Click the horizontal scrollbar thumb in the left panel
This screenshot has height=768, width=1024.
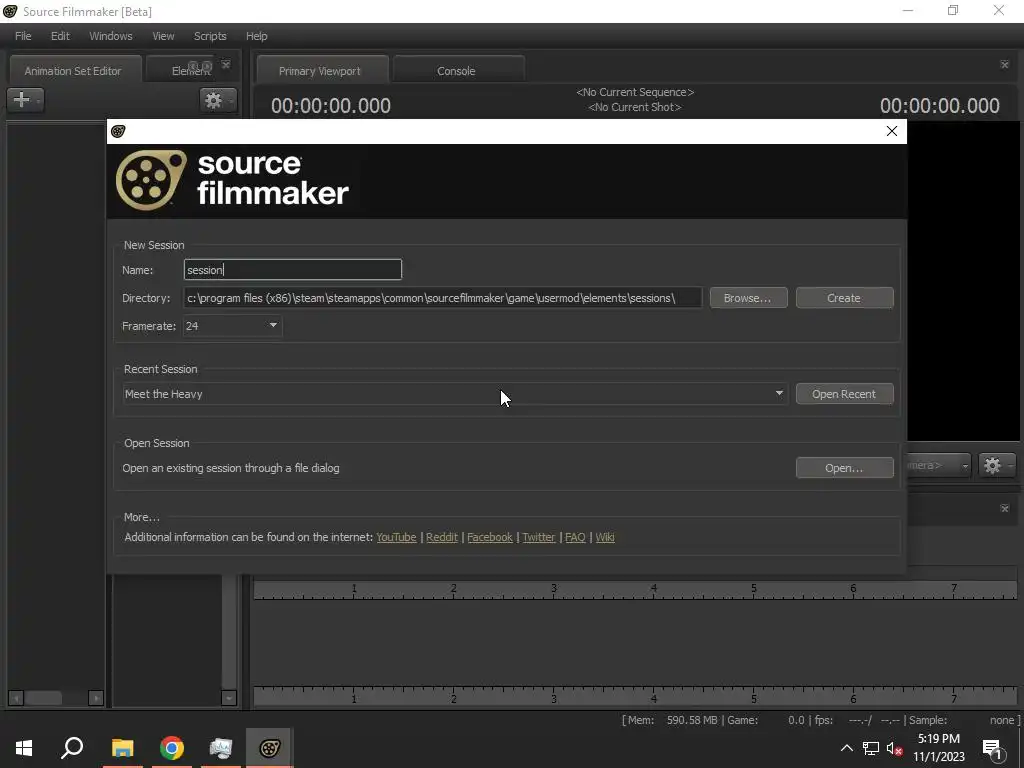tap(44, 698)
